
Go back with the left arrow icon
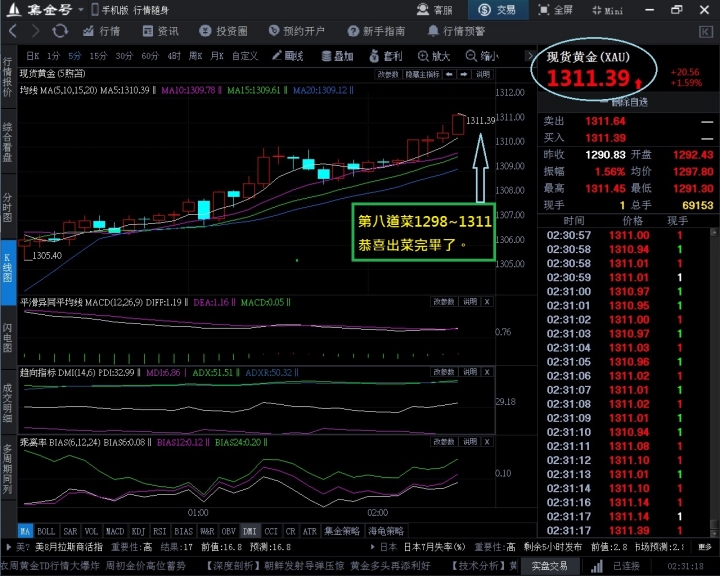point(13,31)
